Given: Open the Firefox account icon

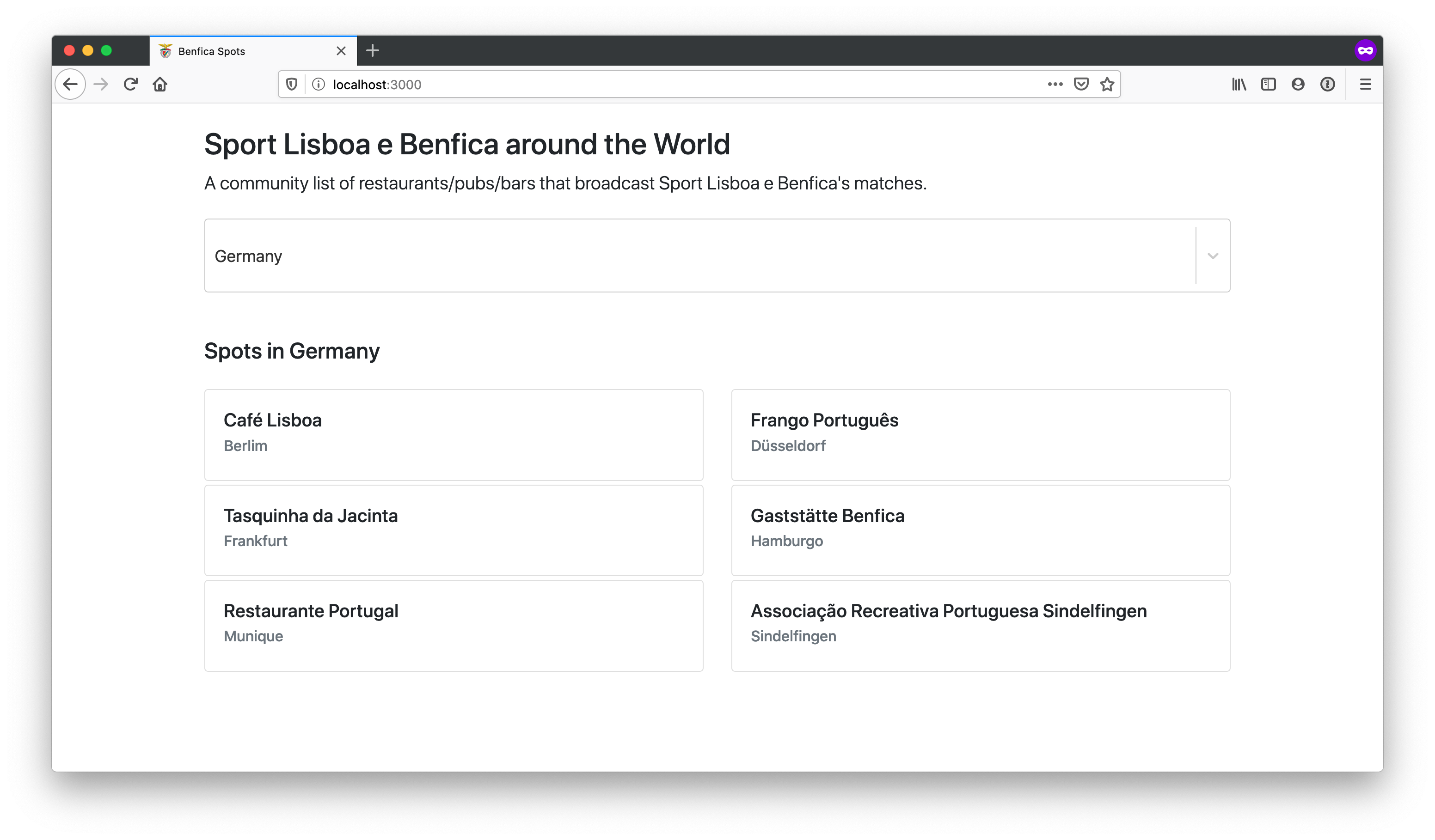Looking at the screenshot, I should [x=1298, y=84].
